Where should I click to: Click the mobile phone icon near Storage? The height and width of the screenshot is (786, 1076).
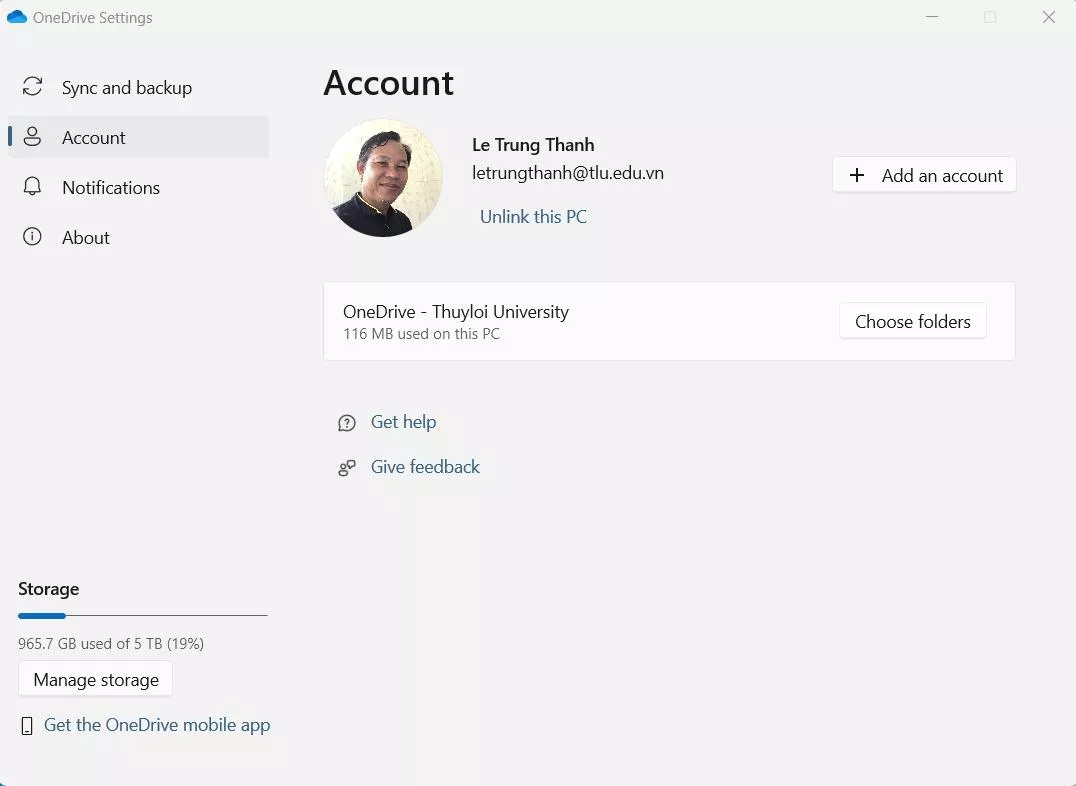click(x=27, y=726)
